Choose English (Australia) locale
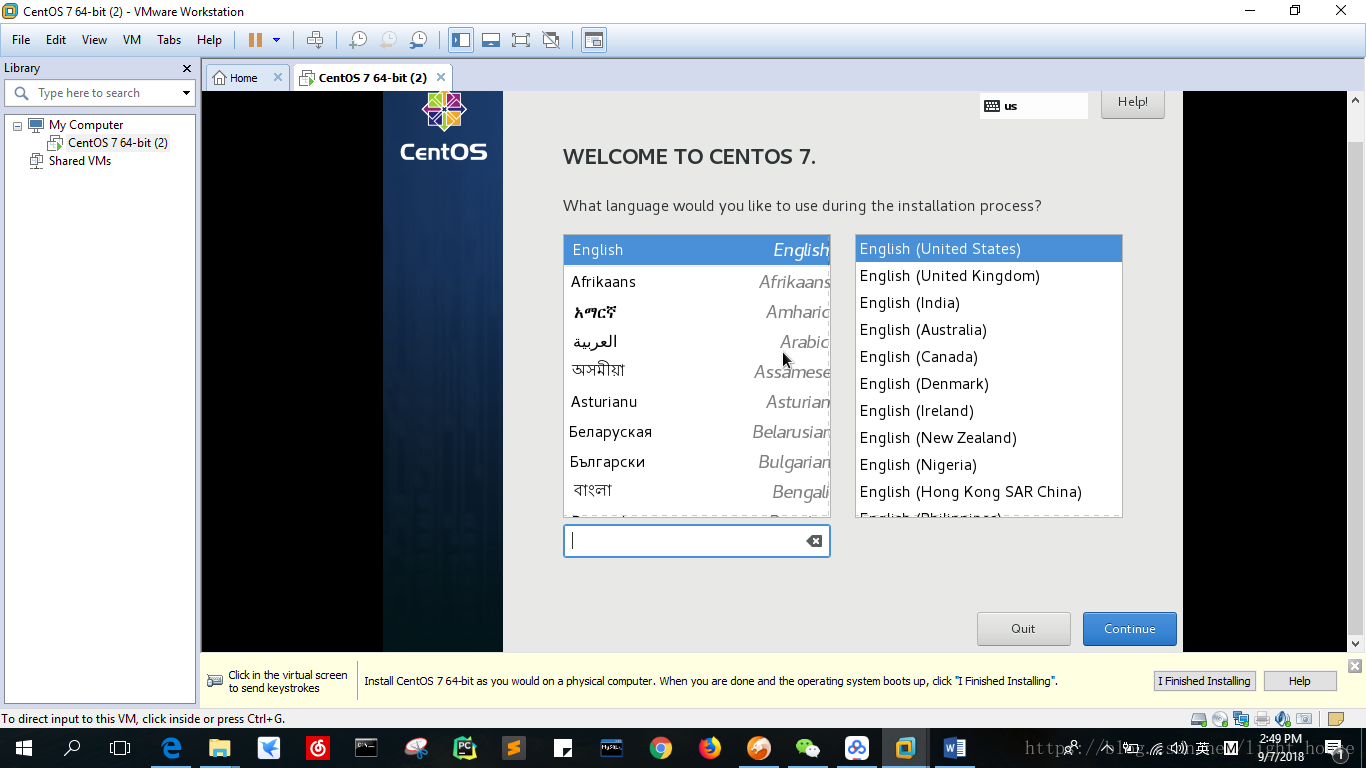Screen dimensions: 1366x768 [x=989, y=330]
